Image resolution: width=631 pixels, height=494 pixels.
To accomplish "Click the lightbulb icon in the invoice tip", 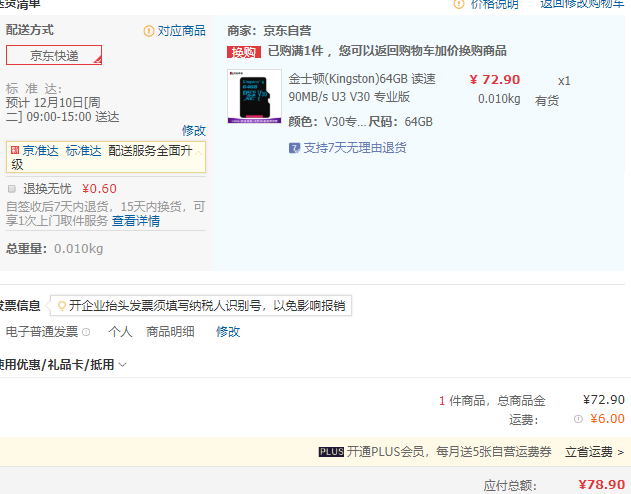I will tap(62, 306).
